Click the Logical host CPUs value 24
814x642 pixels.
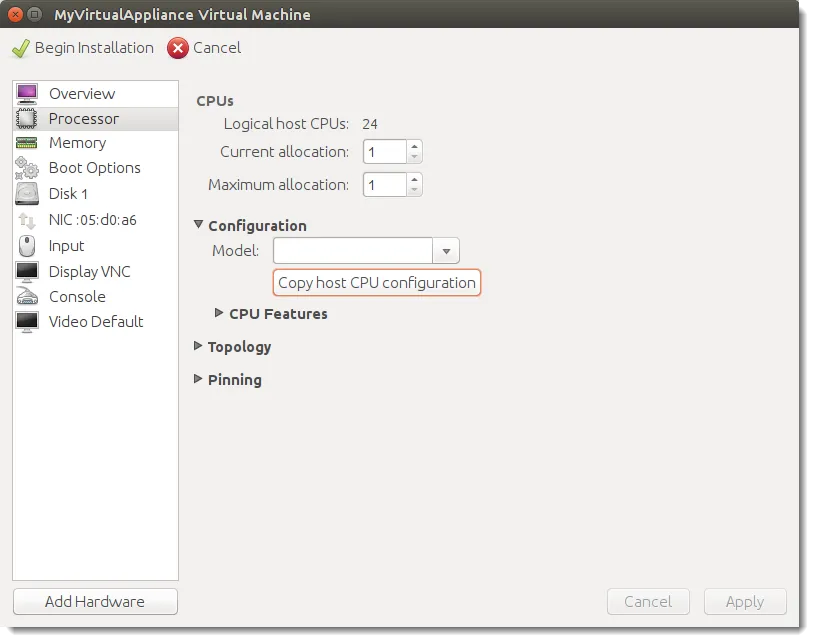(x=370, y=124)
